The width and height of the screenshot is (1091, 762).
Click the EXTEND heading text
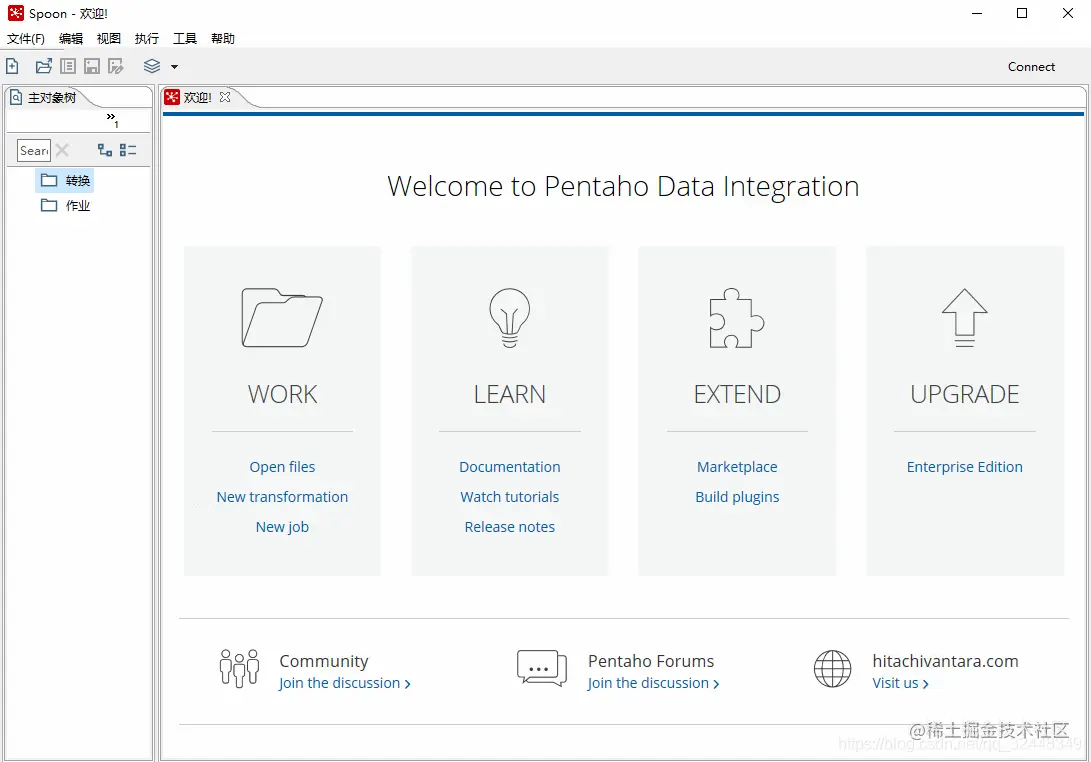pos(737,395)
